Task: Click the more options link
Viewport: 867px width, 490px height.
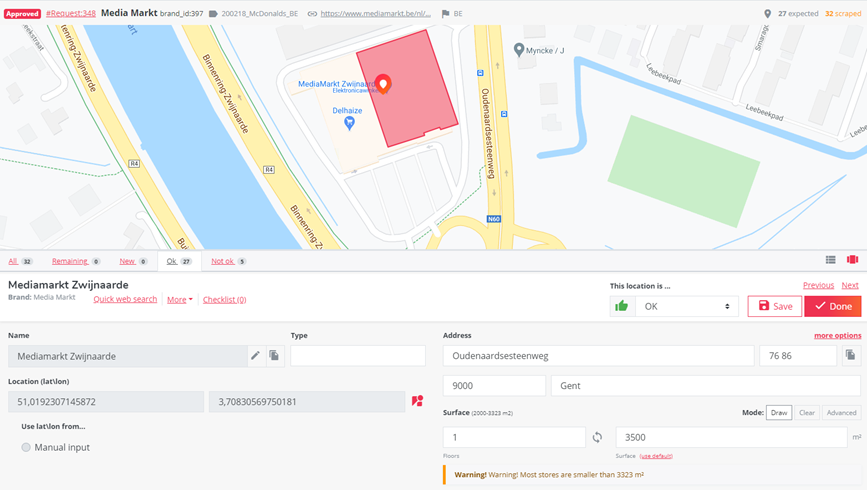Action: pyautogui.click(x=837, y=335)
